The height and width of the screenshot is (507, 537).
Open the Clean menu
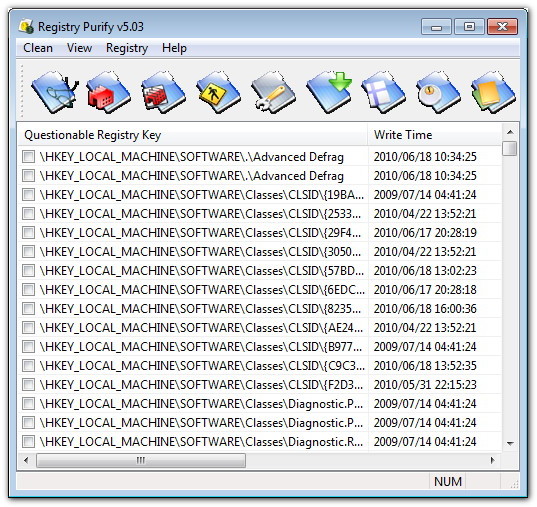(x=38, y=48)
